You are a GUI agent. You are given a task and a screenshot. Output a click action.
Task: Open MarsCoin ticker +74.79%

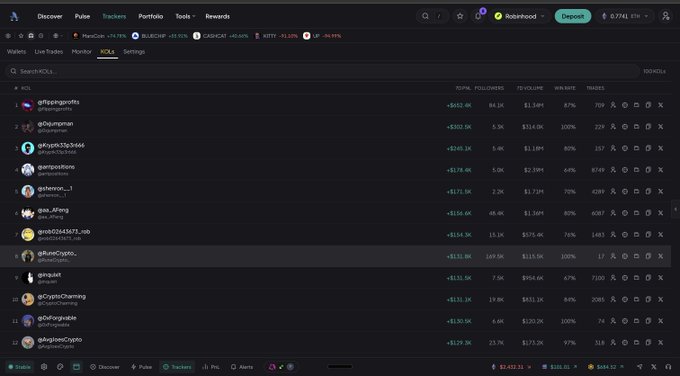click(99, 36)
